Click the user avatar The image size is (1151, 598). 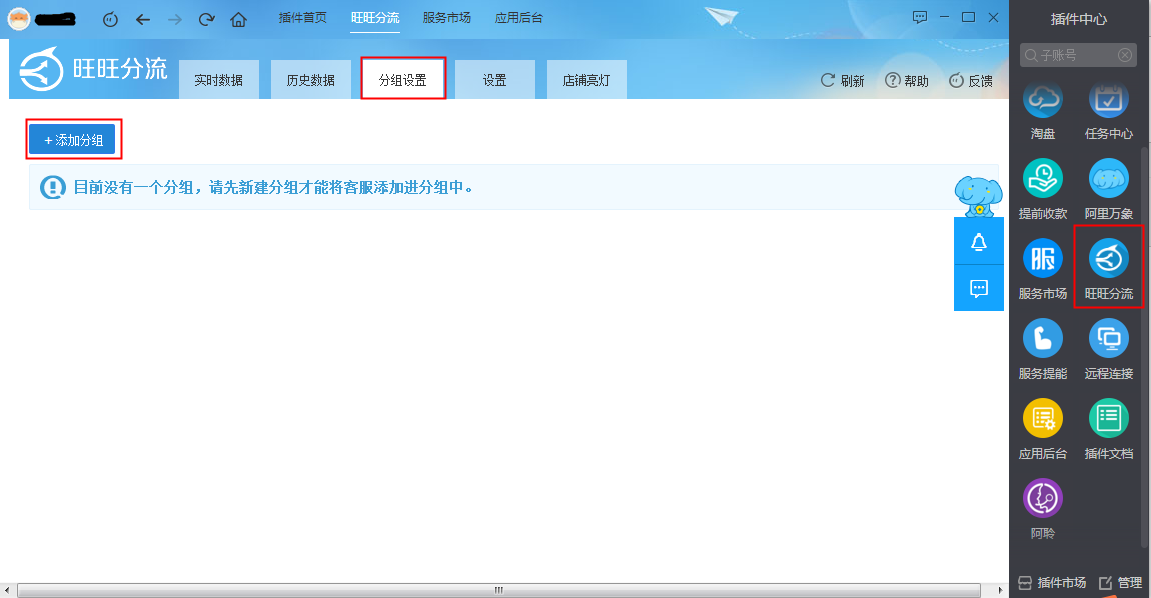point(18,19)
